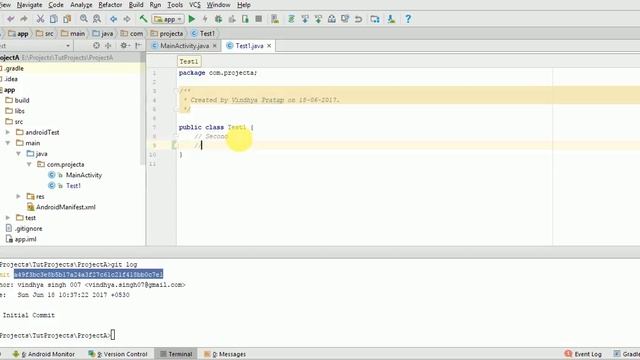Click the projecta breadcrumb in navigation bar
640x360 pixels.
(167, 33)
